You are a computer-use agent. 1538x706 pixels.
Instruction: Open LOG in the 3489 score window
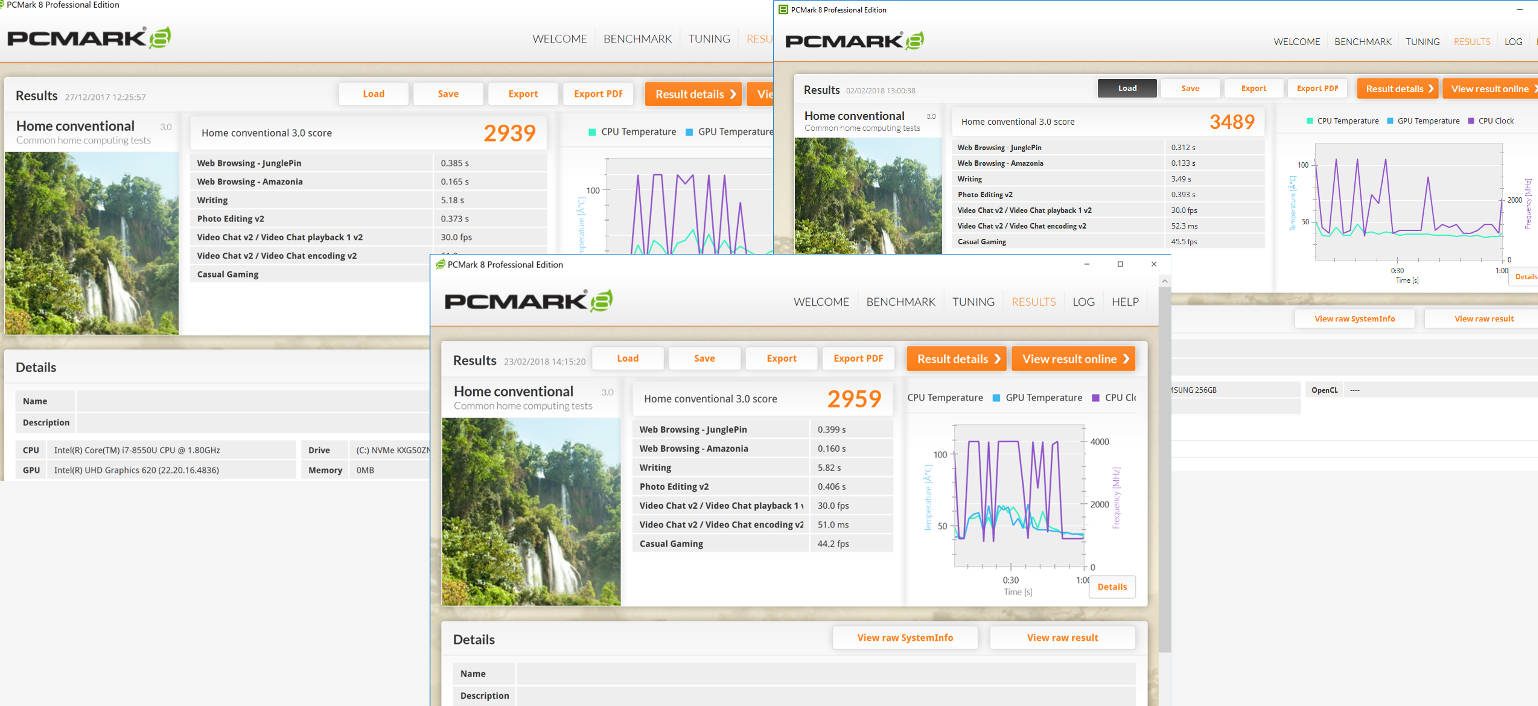[1513, 42]
